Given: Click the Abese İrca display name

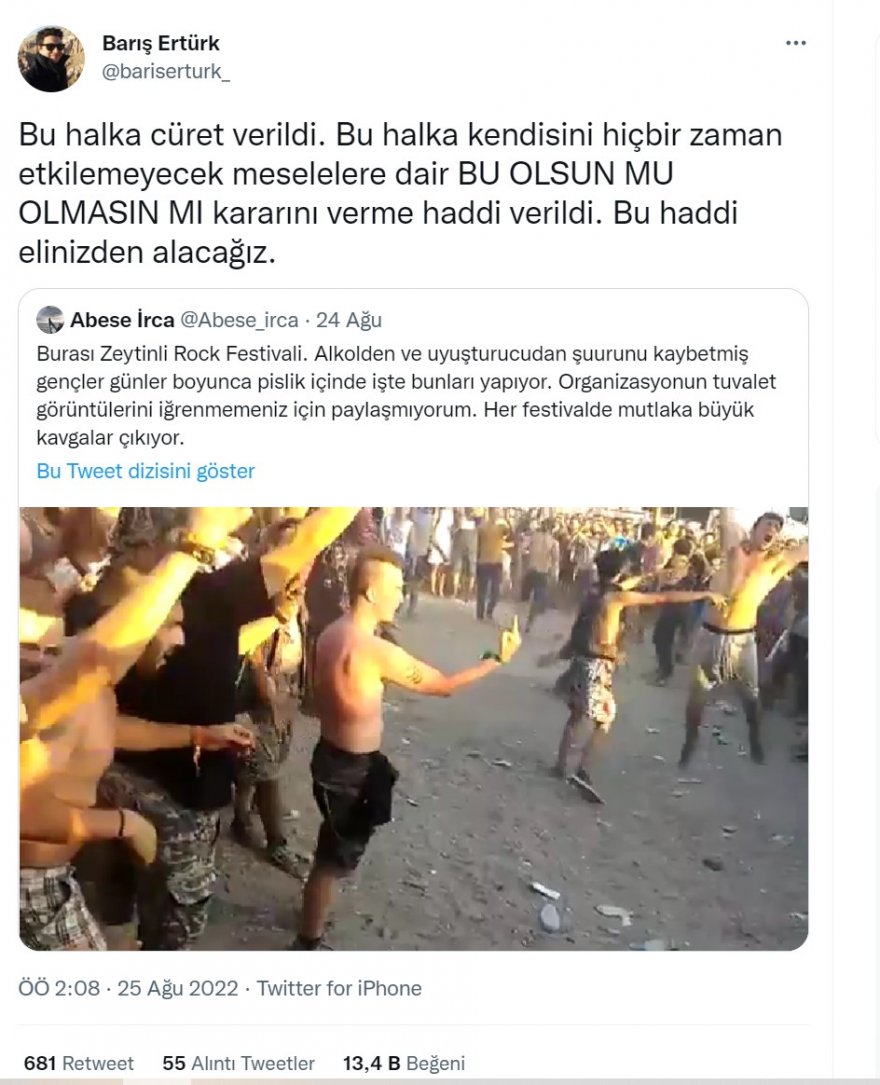Looking at the screenshot, I should pos(122,320).
